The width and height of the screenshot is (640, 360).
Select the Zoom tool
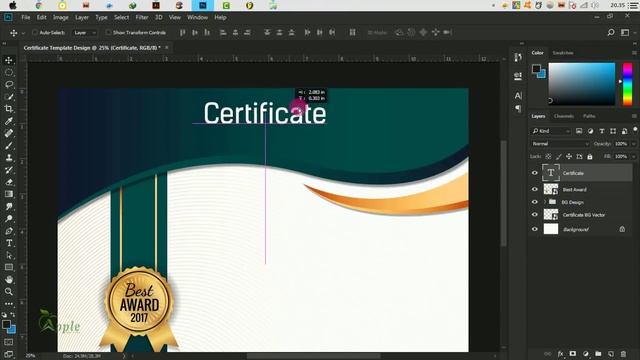(9, 291)
